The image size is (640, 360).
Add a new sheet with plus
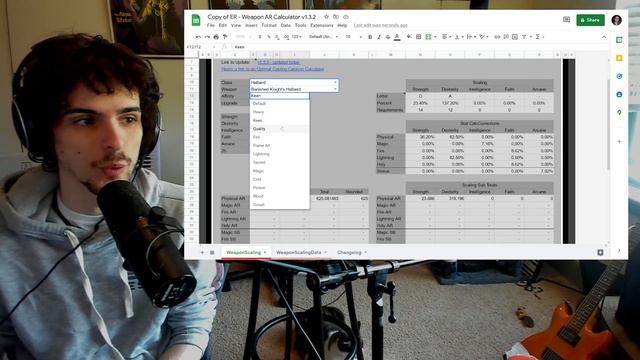pos(202,252)
